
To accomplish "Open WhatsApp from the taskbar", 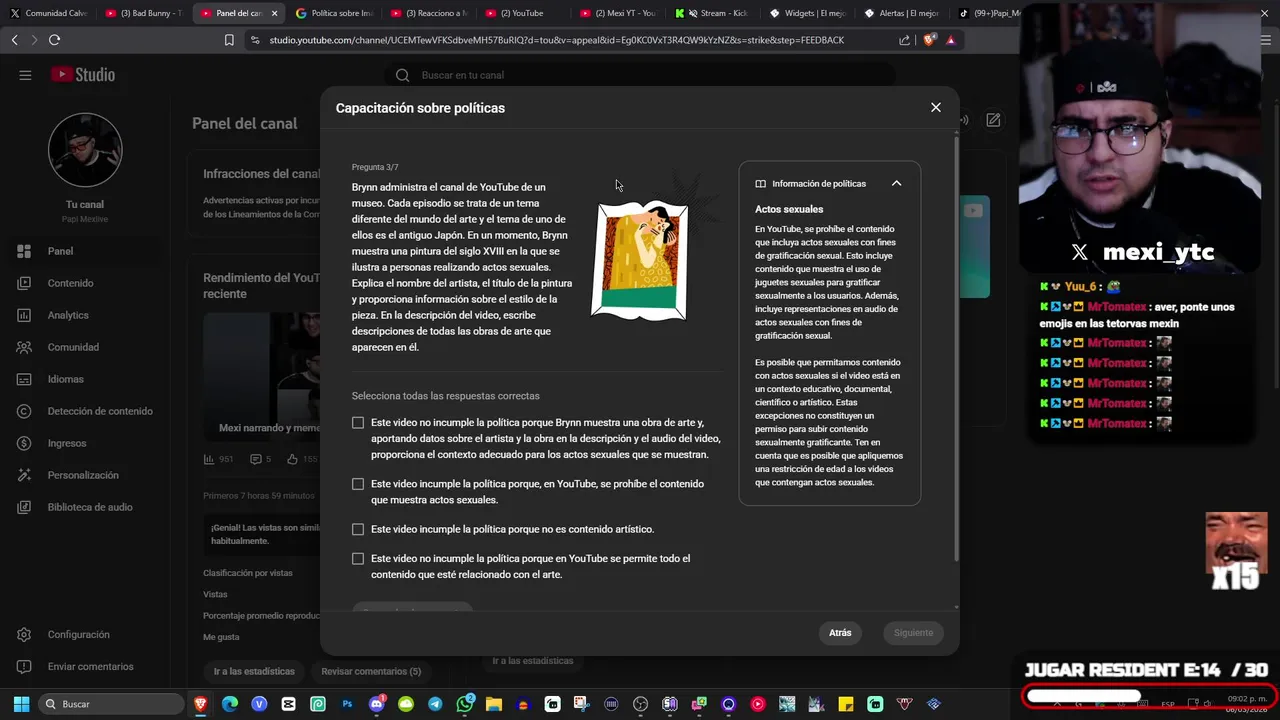I will [465, 704].
